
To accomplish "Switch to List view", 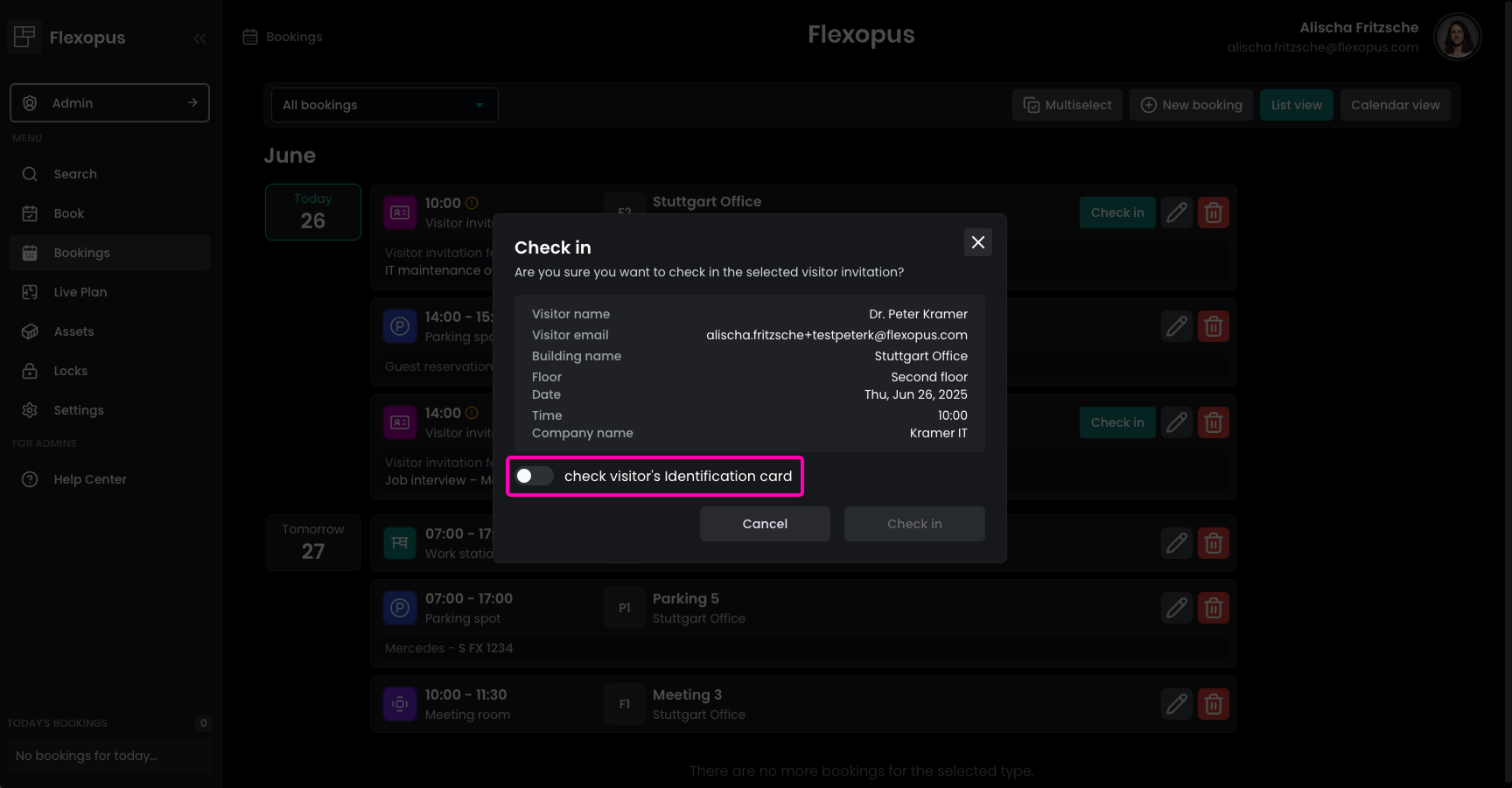I will click(1296, 105).
